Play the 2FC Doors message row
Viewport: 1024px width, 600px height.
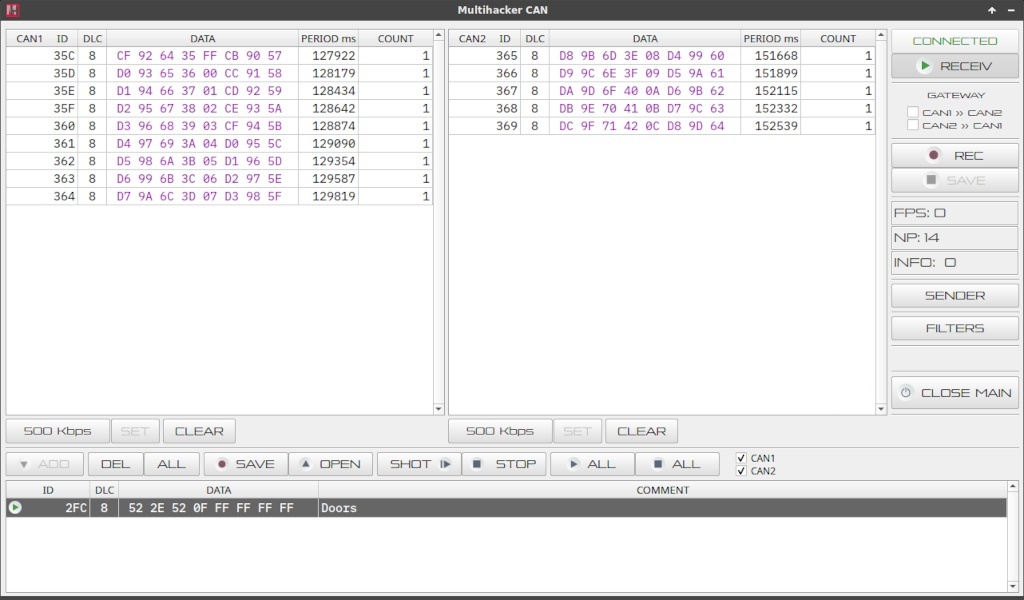(15, 508)
